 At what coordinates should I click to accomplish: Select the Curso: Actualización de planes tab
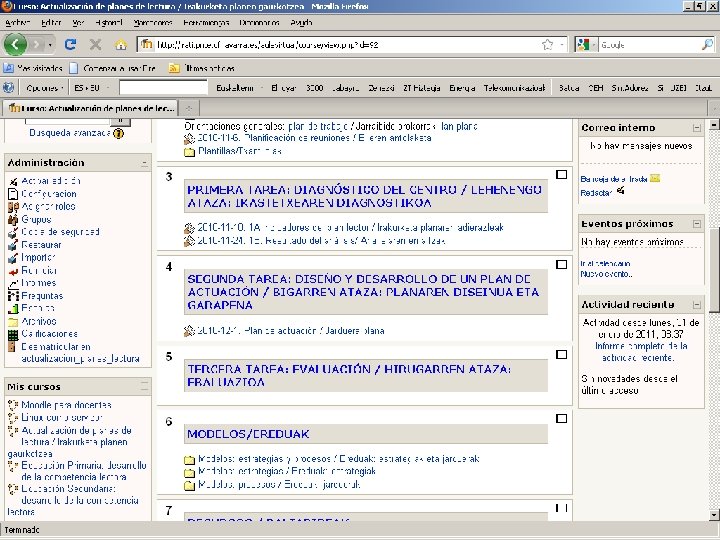[90, 108]
